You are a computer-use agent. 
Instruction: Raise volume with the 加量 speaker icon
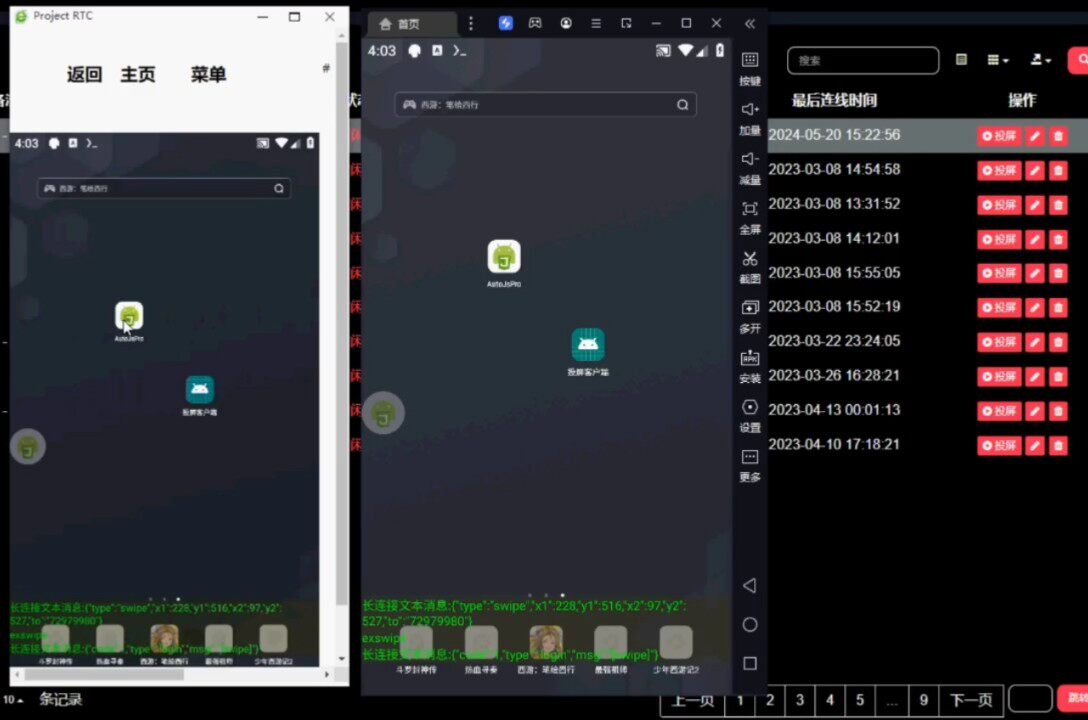[749, 110]
